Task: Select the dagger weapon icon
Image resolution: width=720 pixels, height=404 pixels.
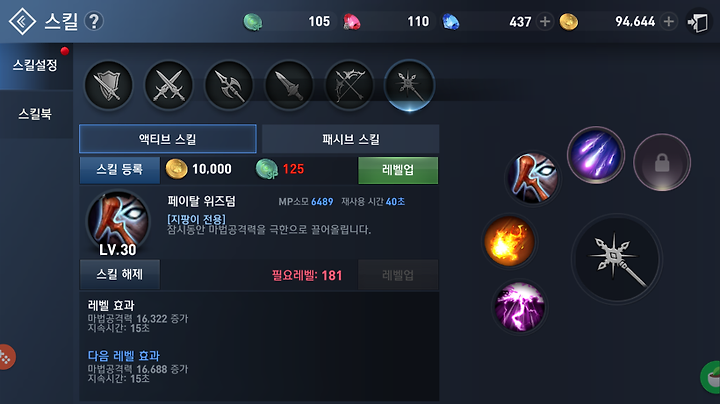Action: click(x=289, y=85)
